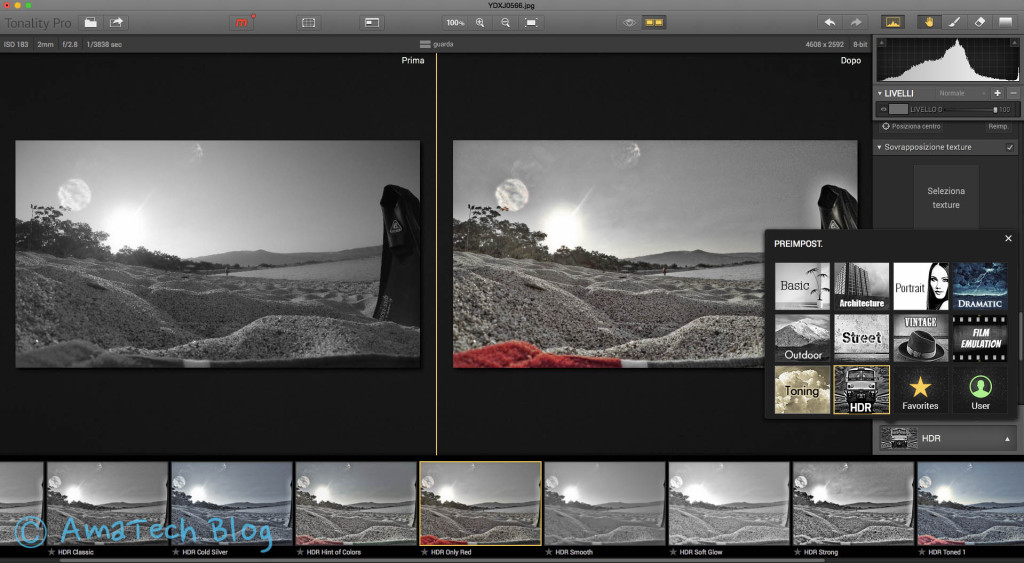Zoom in with the magnifier plus icon

click(x=480, y=22)
